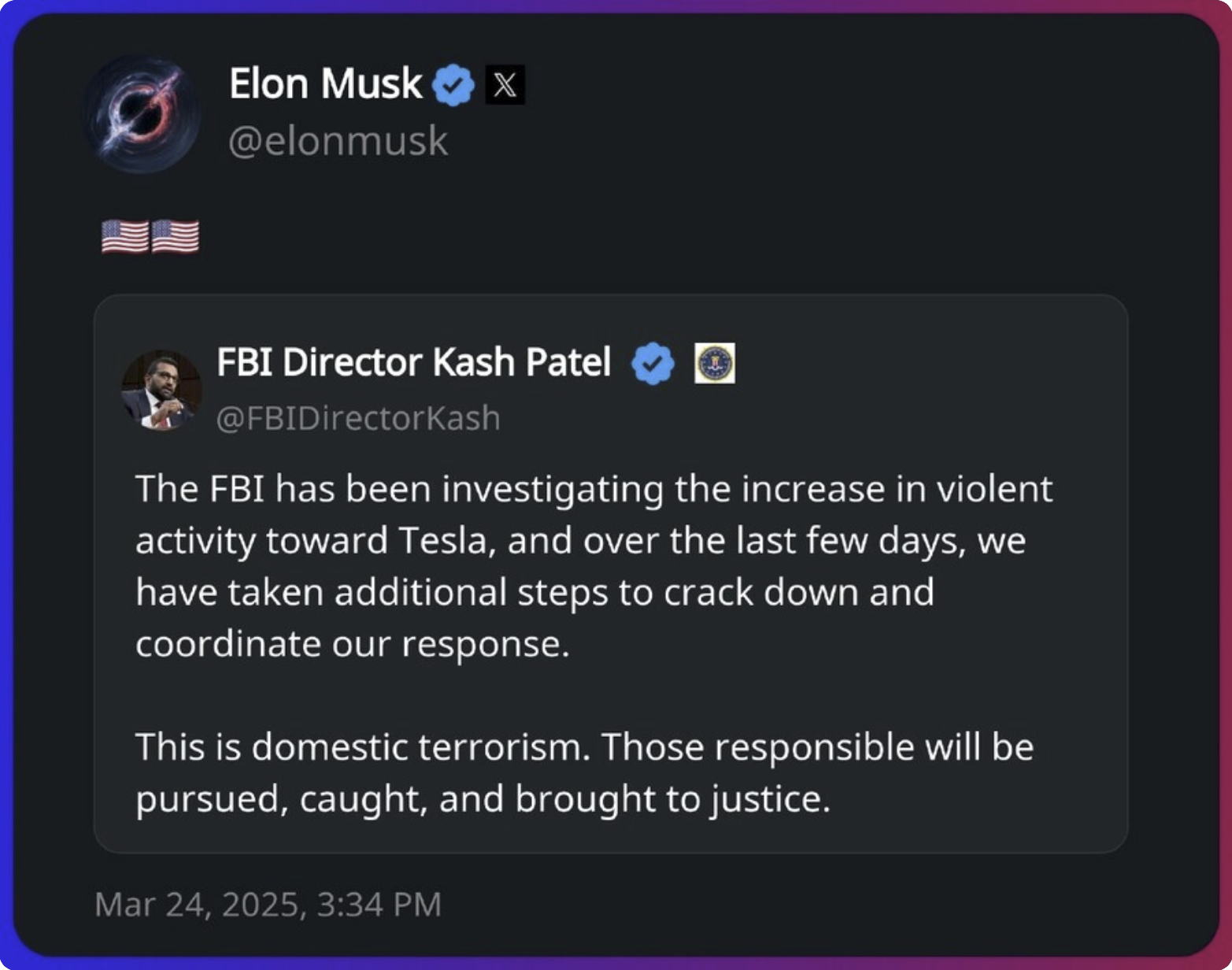
Task: Open the FBI seal affiliation badge
Action: (715, 363)
